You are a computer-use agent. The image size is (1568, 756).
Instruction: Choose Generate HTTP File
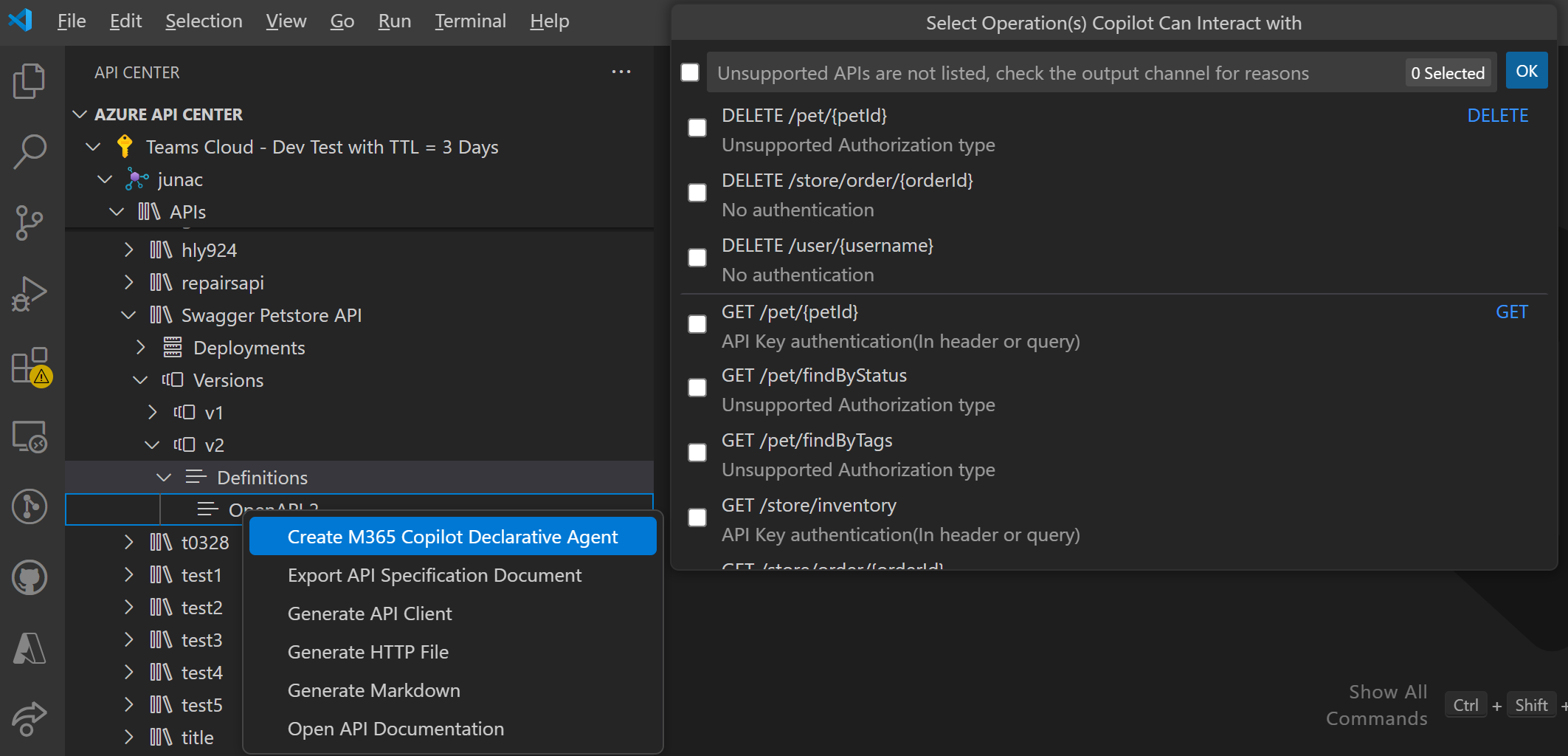click(453, 652)
